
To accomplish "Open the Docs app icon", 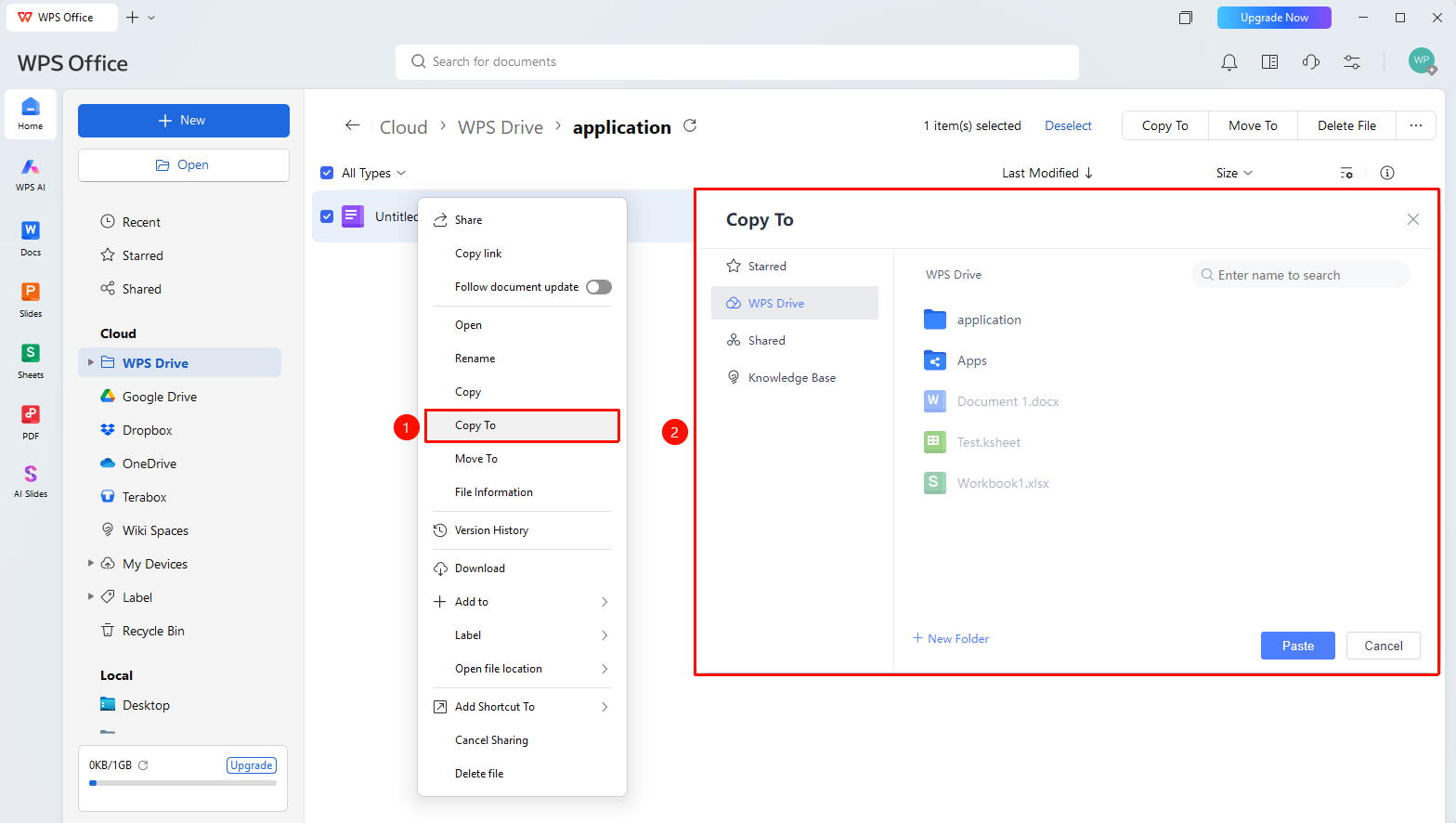I will (31, 238).
